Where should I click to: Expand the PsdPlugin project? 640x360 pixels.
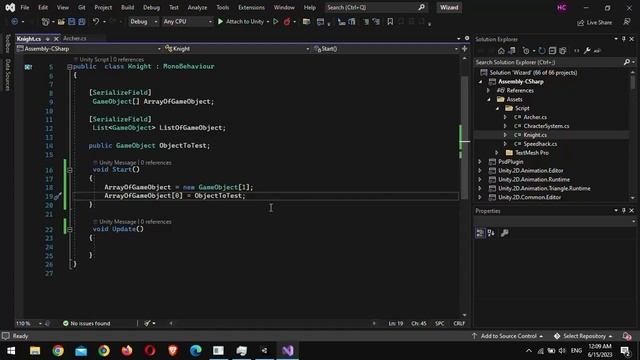point(480,162)
